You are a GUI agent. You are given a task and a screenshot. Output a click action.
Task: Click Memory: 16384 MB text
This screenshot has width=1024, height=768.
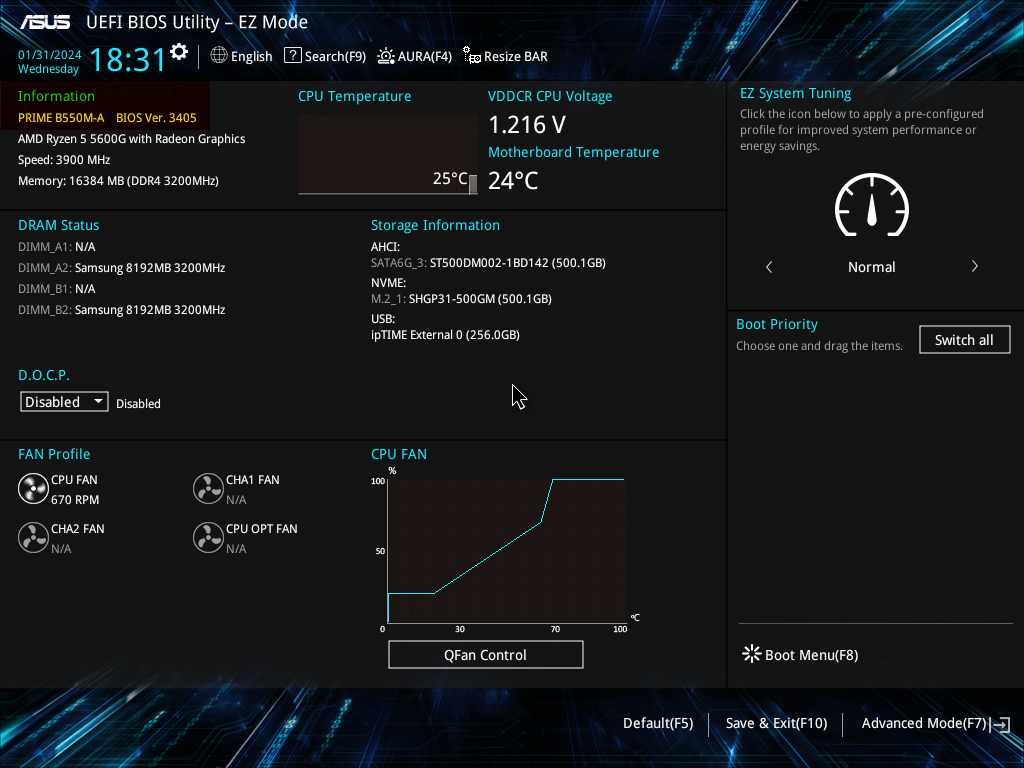pos(118,180)
